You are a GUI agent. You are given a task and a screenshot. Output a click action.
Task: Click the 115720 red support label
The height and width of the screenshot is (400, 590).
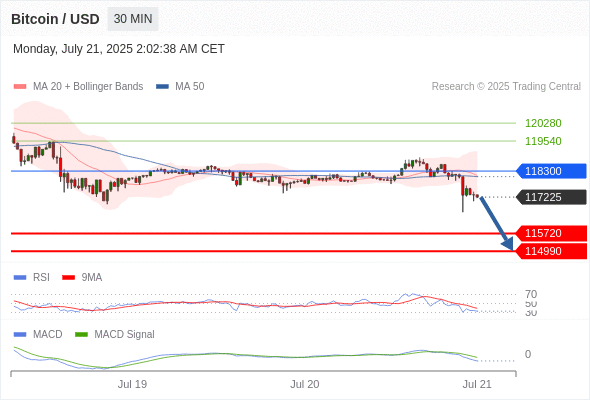[x=551, y=233]
